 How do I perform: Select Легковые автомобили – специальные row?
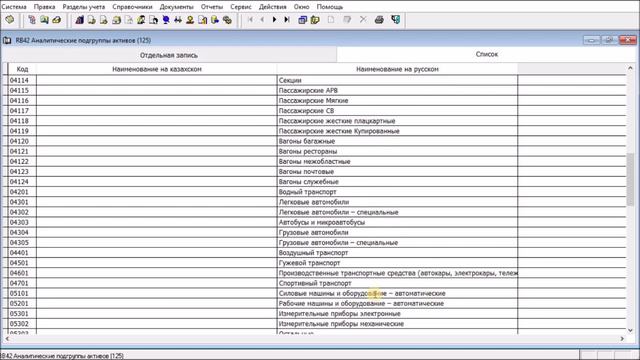(x=314, y=212)
